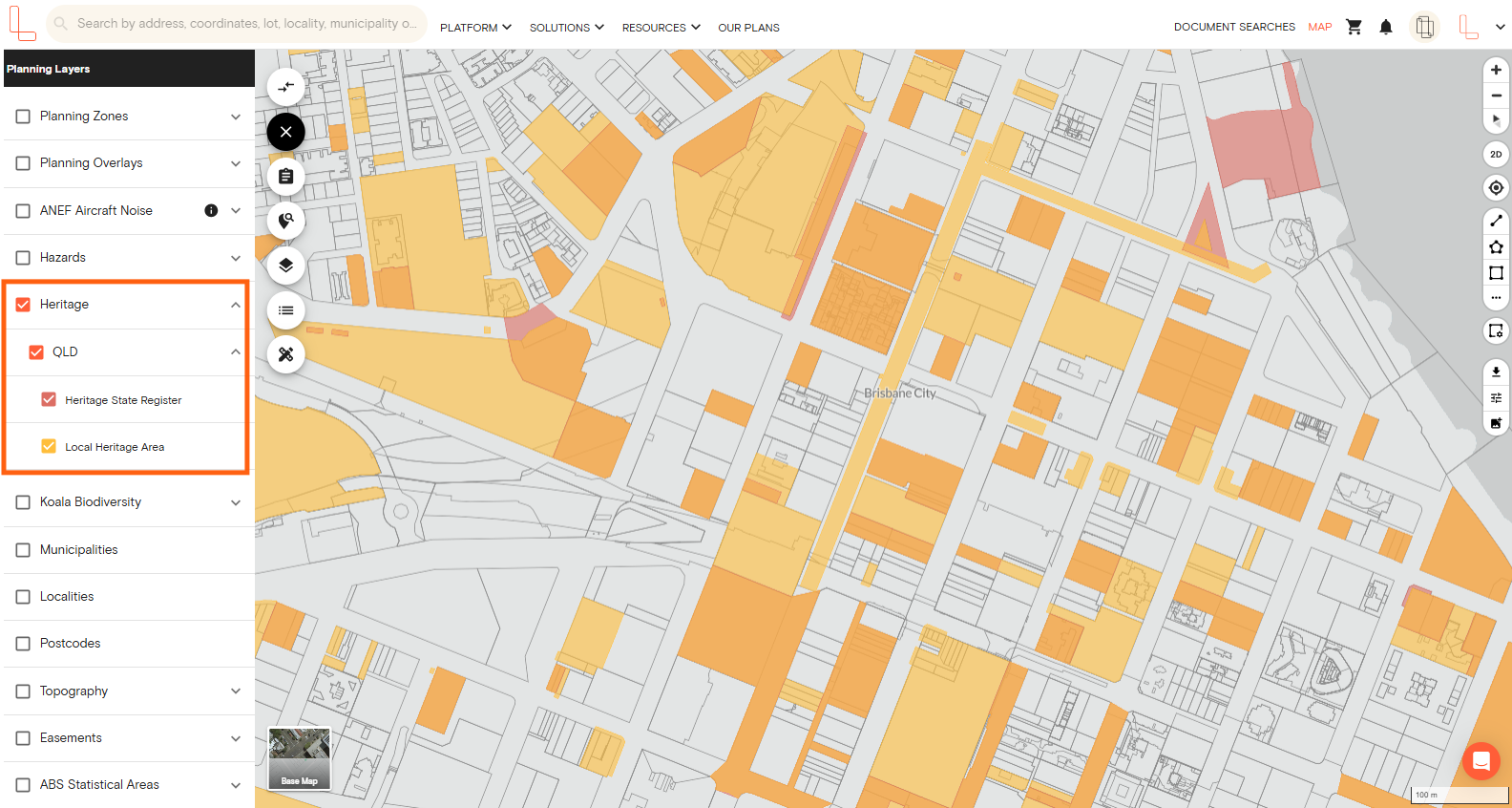Expand the Koala Biodiversity section
This screenshot has width=1512, height=808.
coord(236,502)
